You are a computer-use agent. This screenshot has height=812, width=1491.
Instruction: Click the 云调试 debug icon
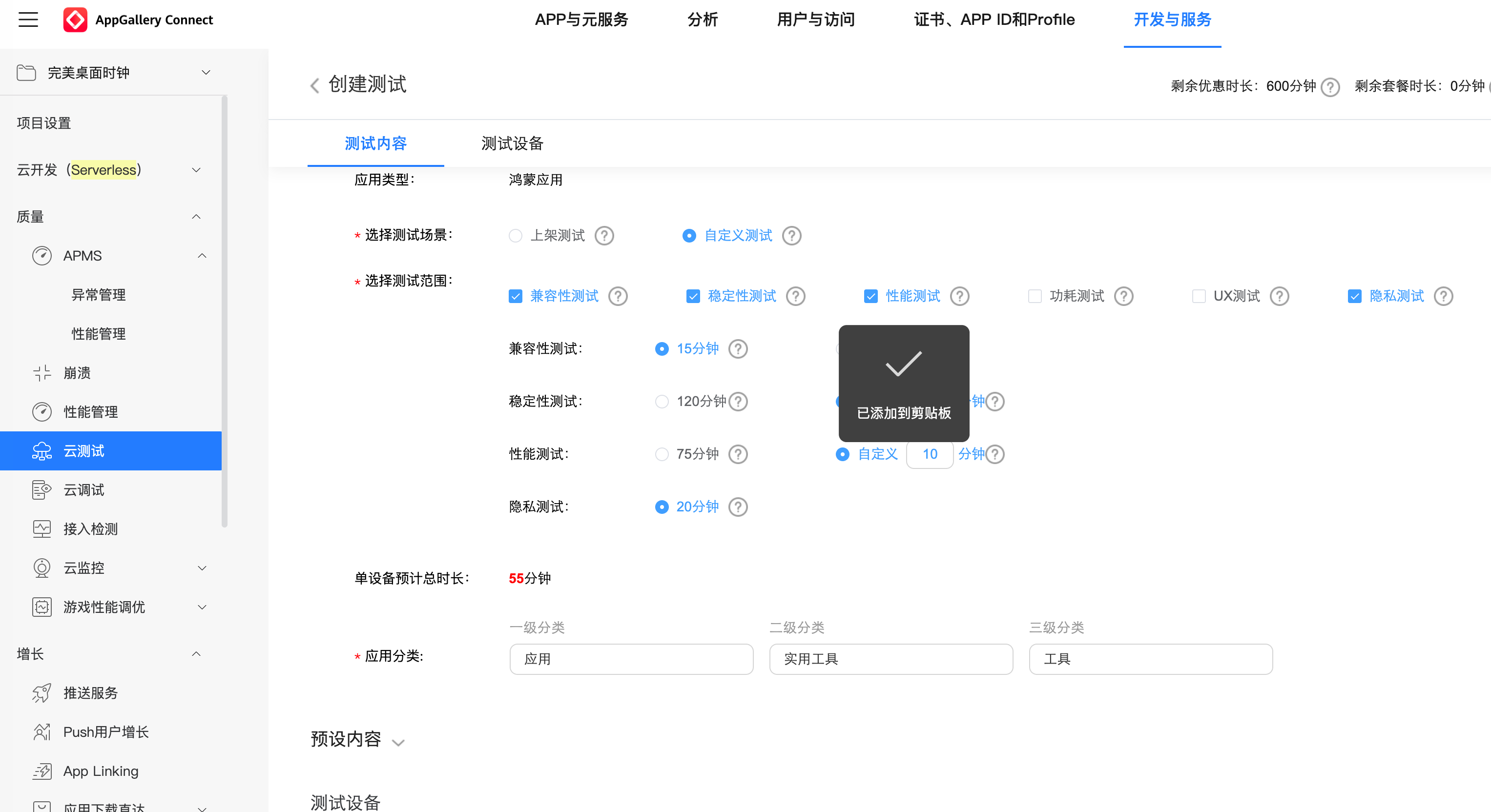(41, 490)
